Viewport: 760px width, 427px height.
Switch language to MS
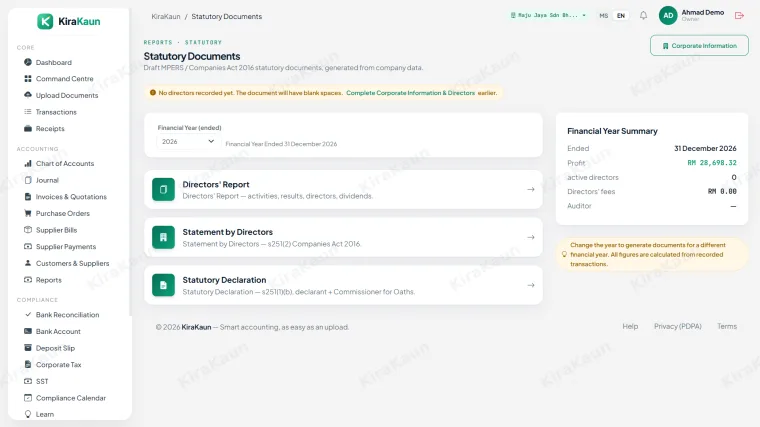tap(603, 16)
